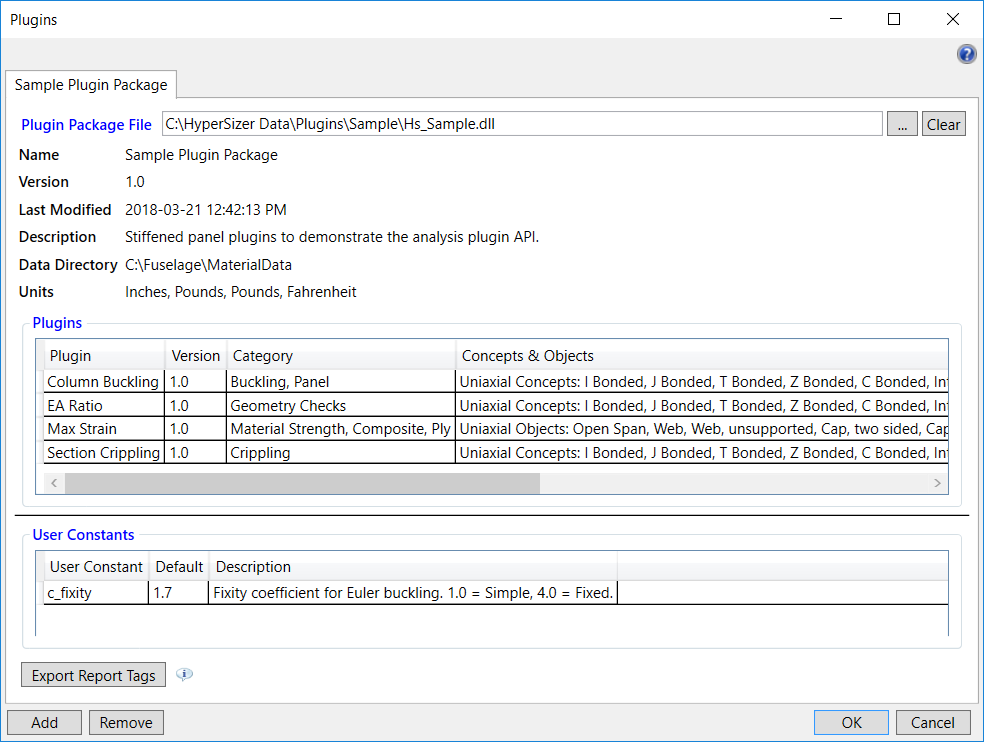The image size is (984, 742).
Task: Click the 1.7 default value cell
Action: [179, 593]
